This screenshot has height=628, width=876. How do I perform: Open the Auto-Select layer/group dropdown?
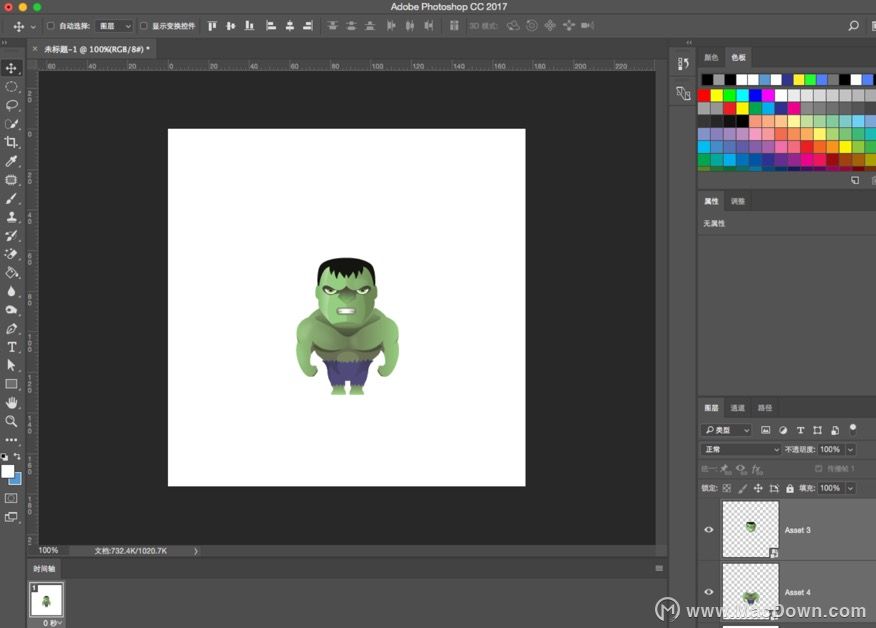113,26
